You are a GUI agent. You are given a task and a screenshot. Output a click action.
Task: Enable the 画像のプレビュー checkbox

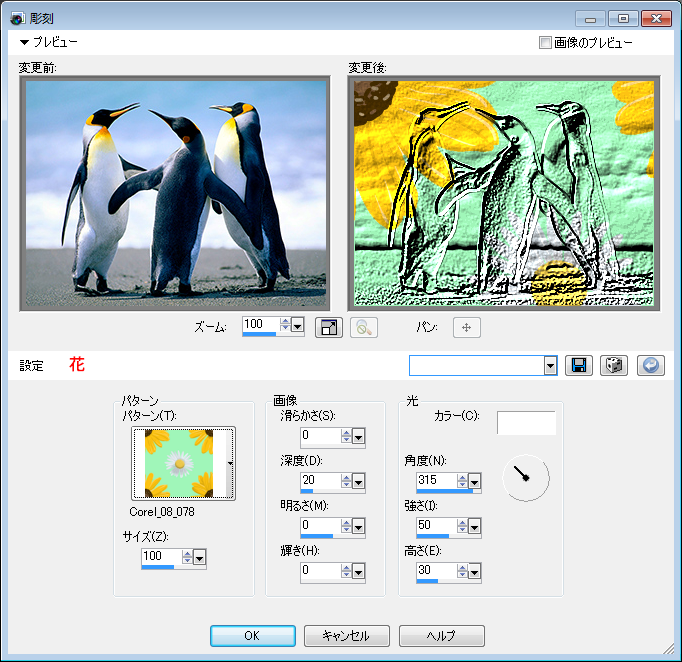(x=545, y=43)
